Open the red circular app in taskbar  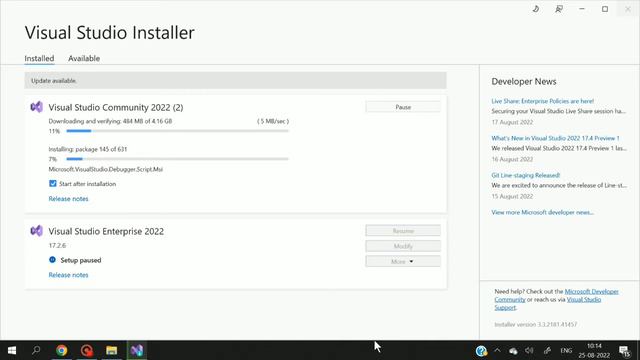click(87, 350)
